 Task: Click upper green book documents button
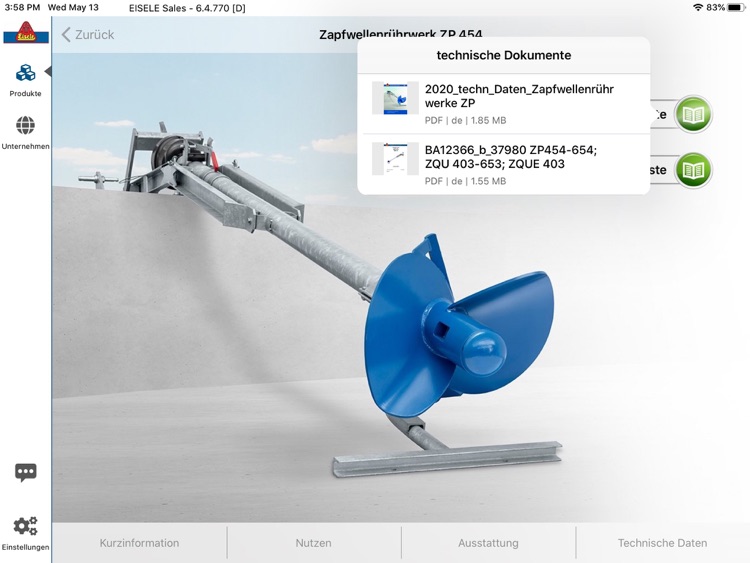click(693, 114)
